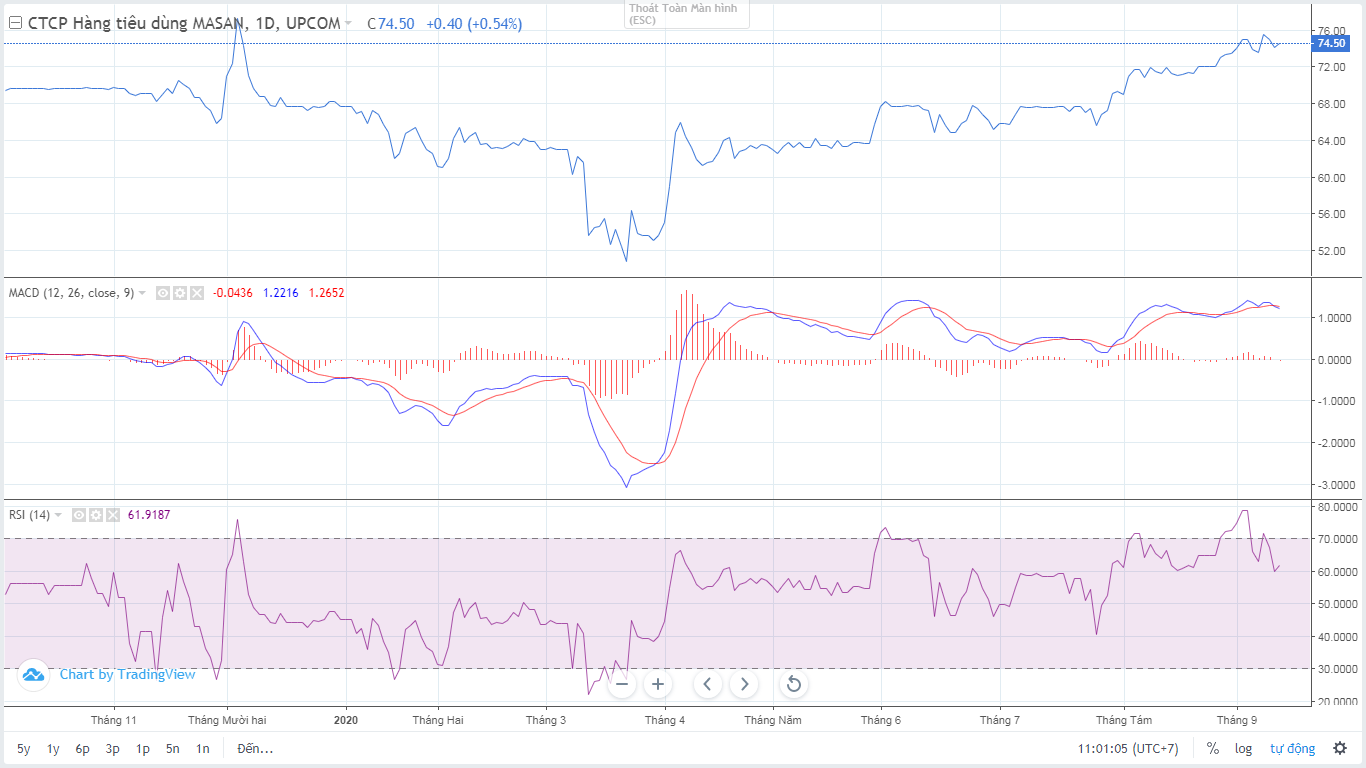The width and height of the screenshot is (1366, 768).
Task: Select the 1n time range
Action: pos(203,748)
